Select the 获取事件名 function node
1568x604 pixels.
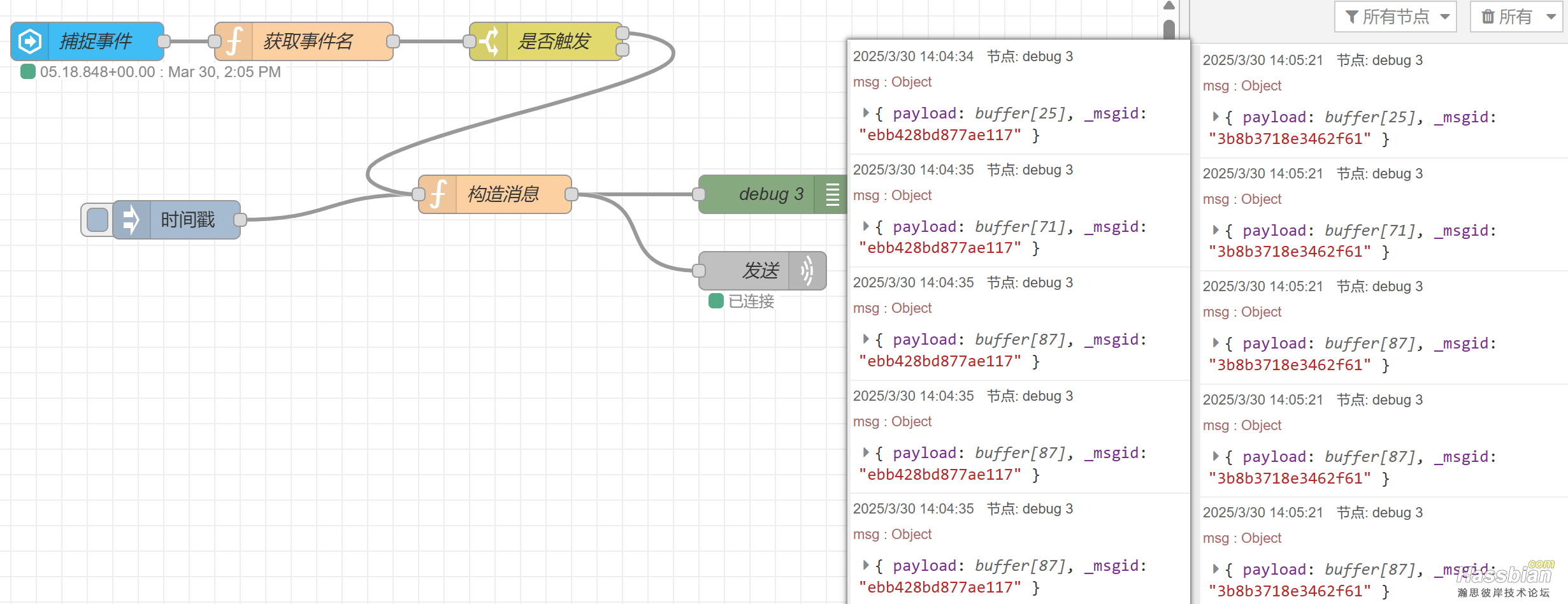click(304, 41)
